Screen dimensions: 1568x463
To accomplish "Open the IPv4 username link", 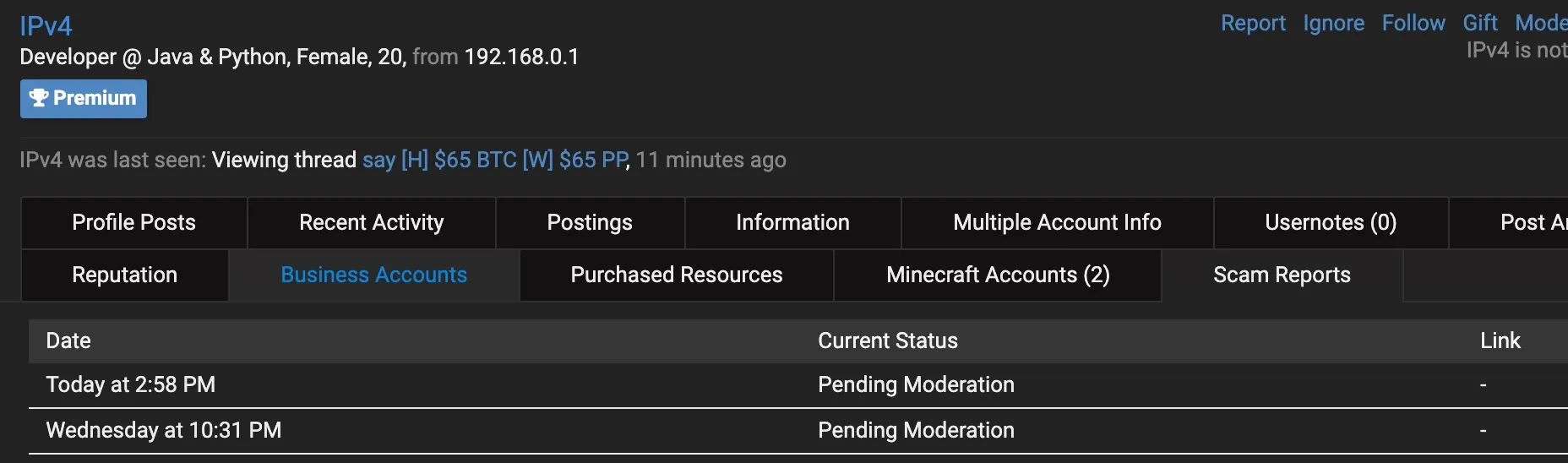I will 46,25.
